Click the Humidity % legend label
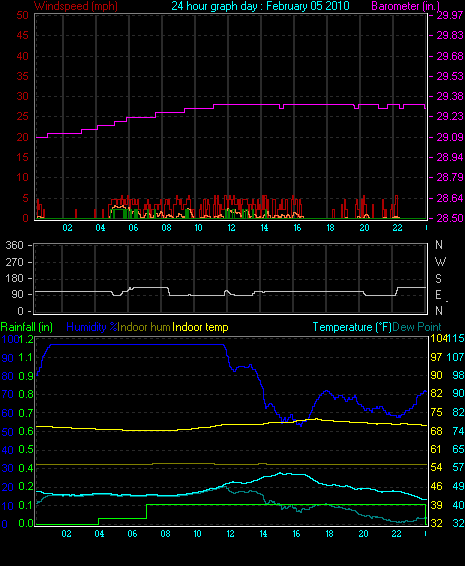 [92, 327]
